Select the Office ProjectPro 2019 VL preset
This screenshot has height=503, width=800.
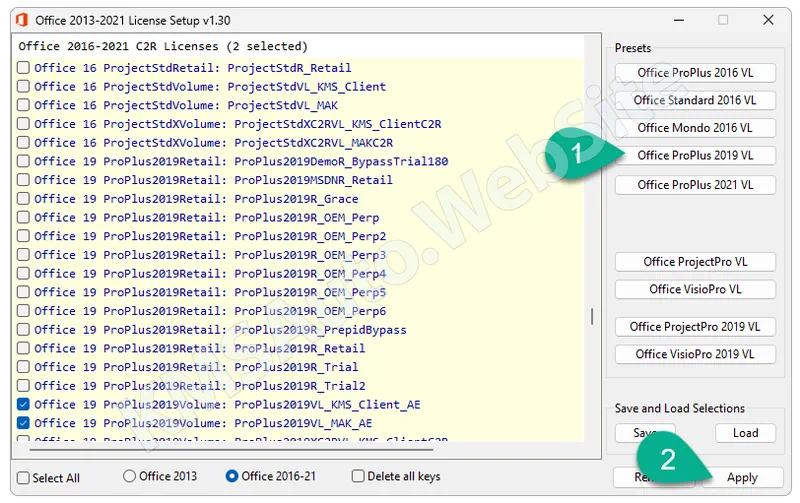point(695,326)
